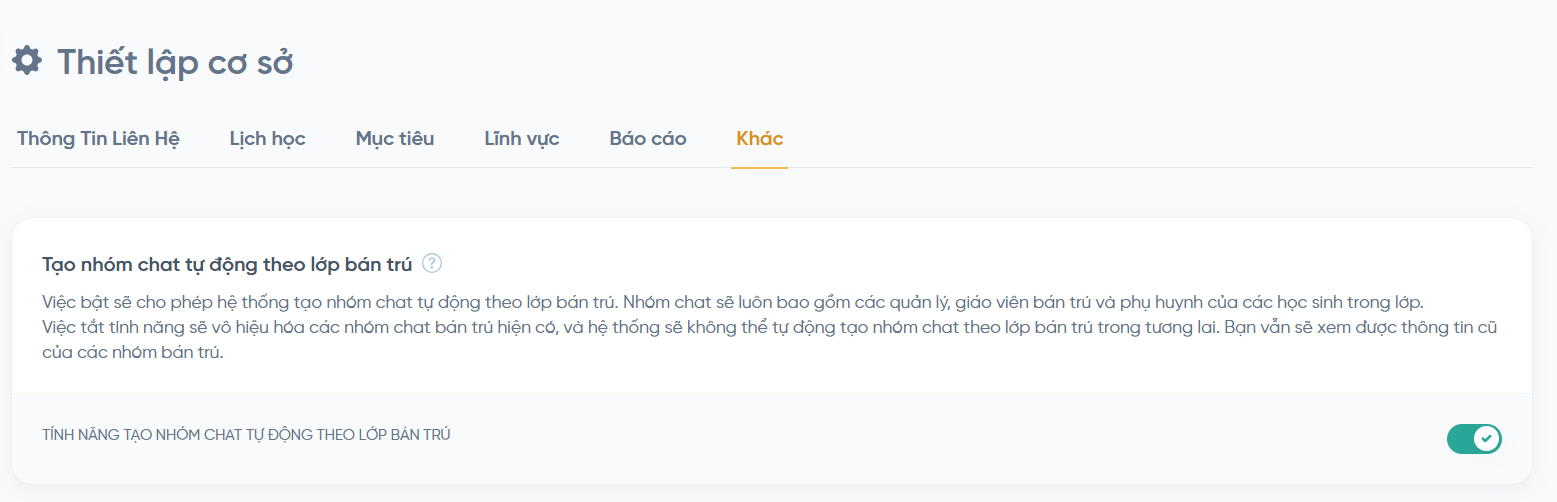Disable the auto chat group feature toggle

coord(1474,438)
